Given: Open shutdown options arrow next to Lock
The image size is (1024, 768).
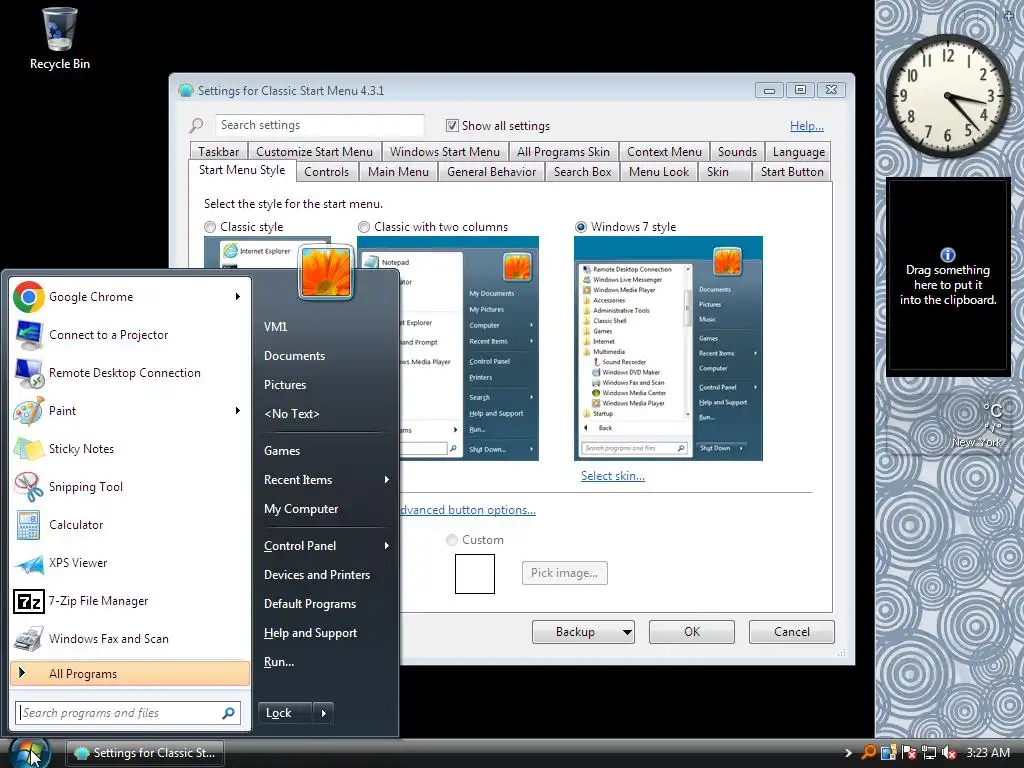Looking at the screenshot, I should coord(324,713).
